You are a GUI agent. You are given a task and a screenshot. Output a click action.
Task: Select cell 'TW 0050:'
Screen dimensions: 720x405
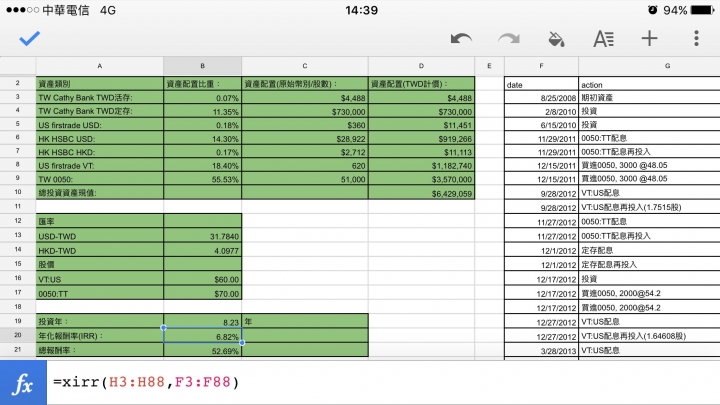coord(100,179)
